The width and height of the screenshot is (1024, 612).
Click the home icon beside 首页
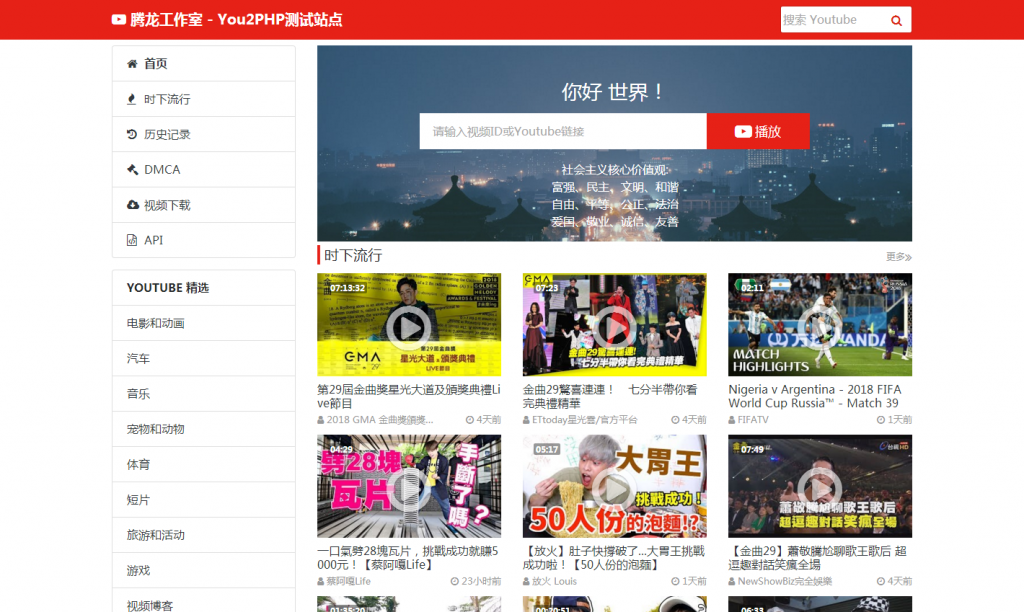click(x=131, y=63)
